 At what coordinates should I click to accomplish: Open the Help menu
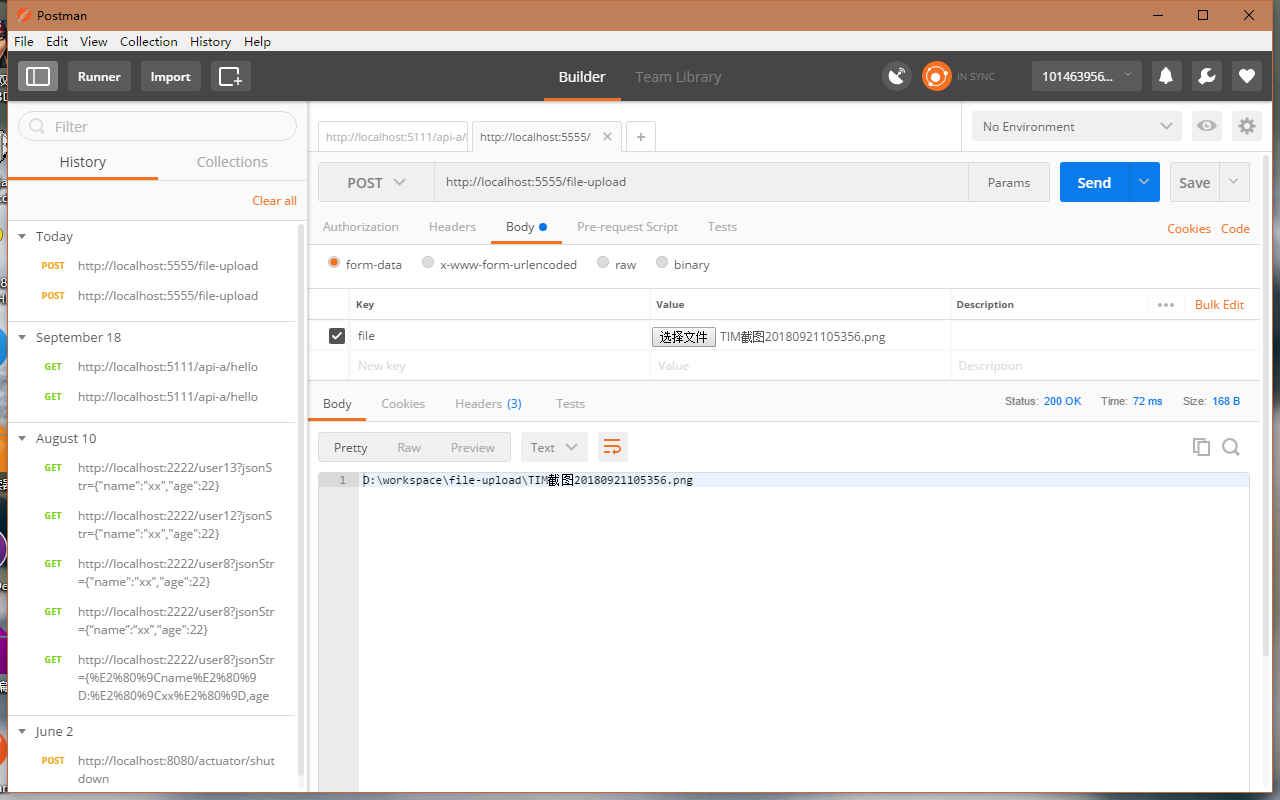257,41
